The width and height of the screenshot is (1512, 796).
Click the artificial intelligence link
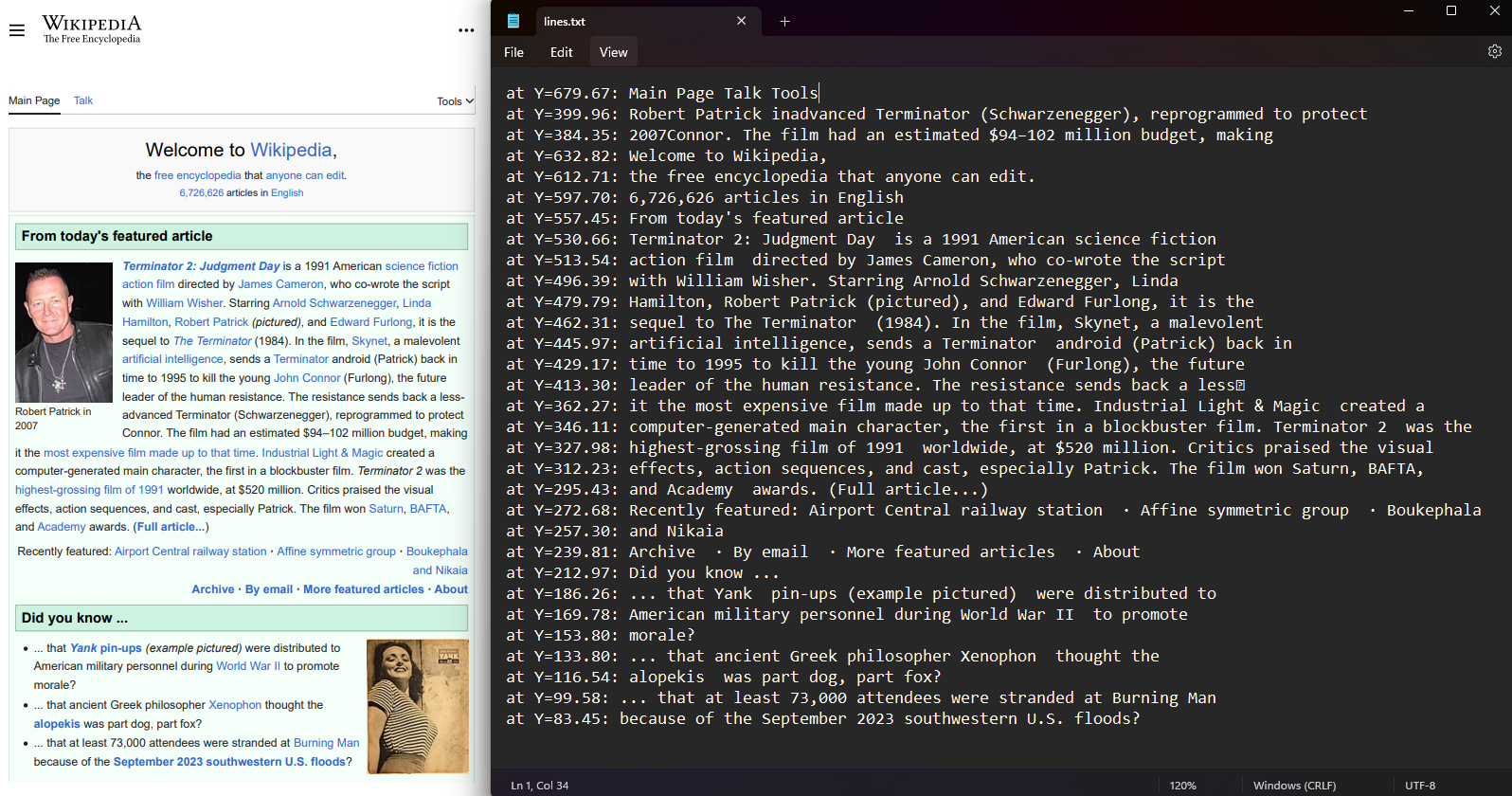coord(172,359)
